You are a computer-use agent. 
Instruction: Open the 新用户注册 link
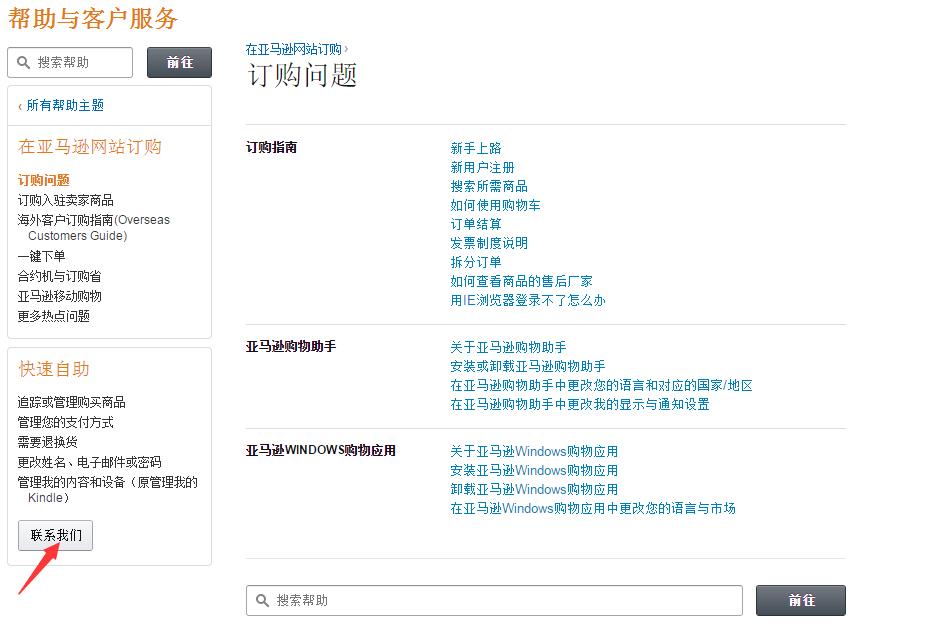[x=482, y=167]
